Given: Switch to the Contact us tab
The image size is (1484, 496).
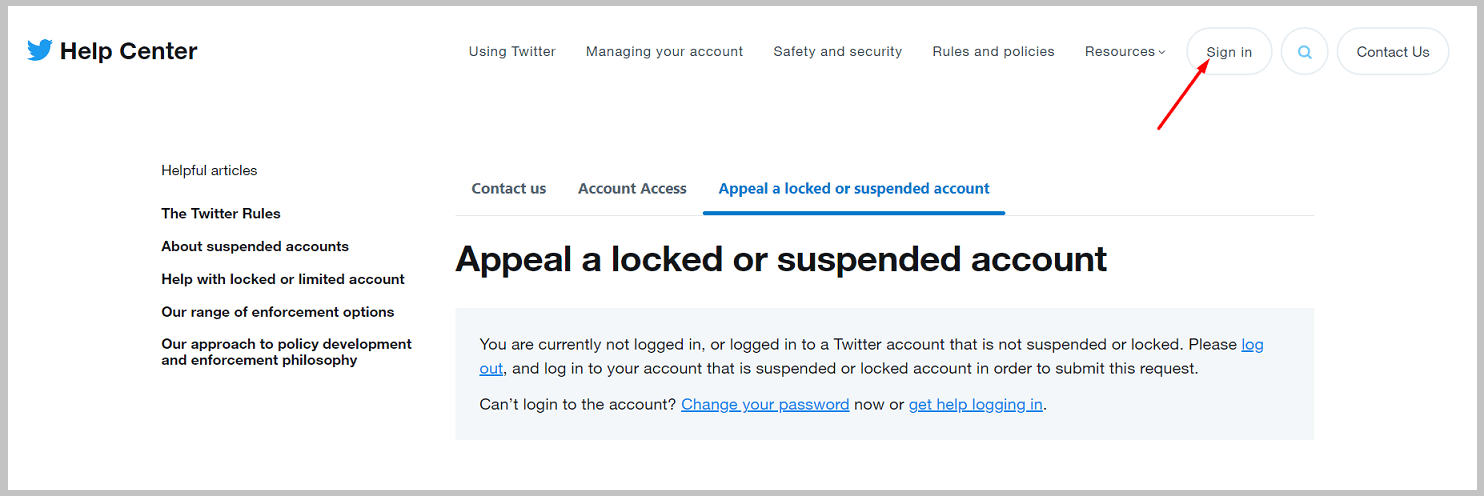Looking at the screenshot, I should click(x=509, y=188).
